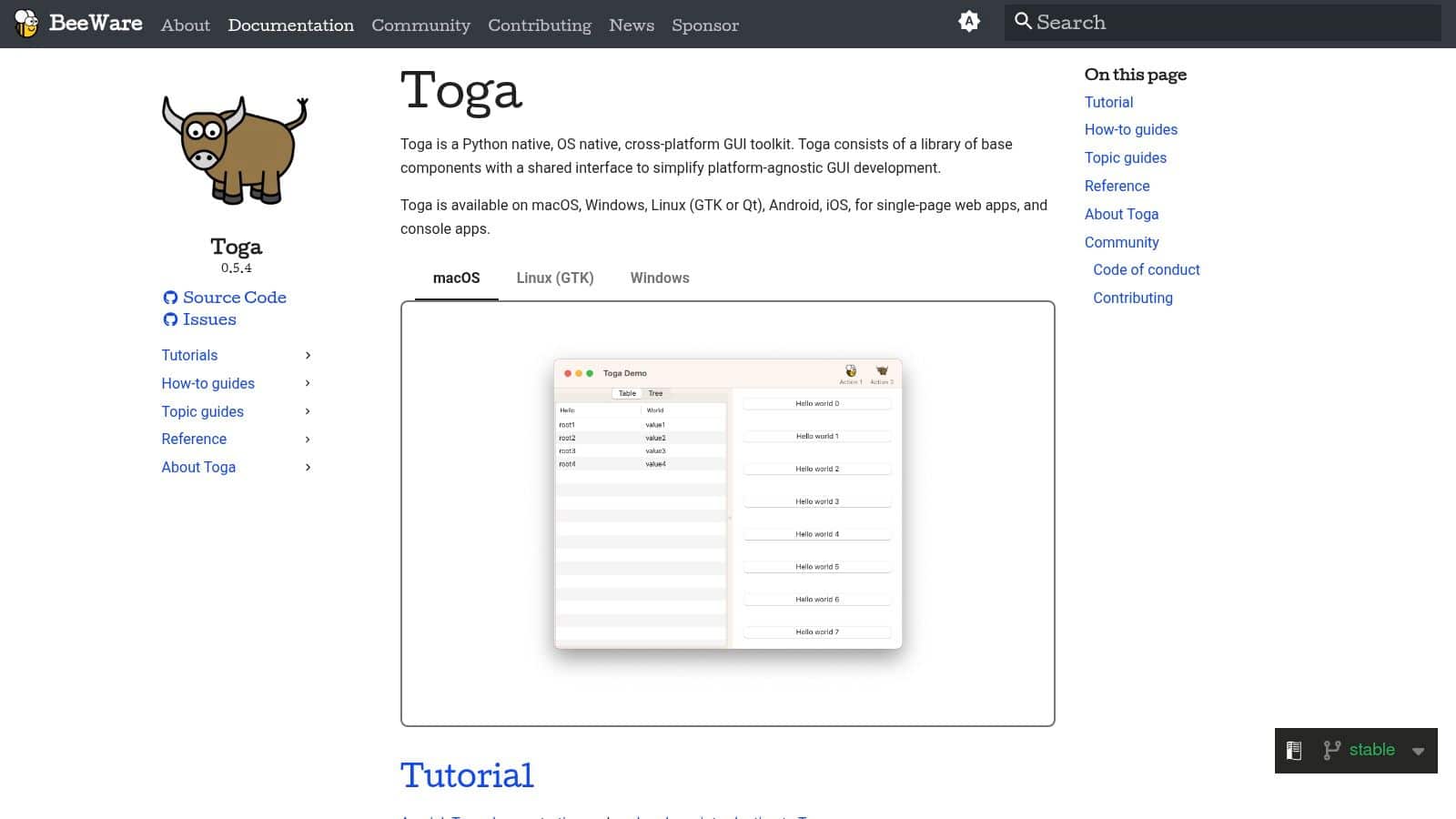Open the Issues link
The height and width of the screenshot is (819, 1456).
[209, 319]
